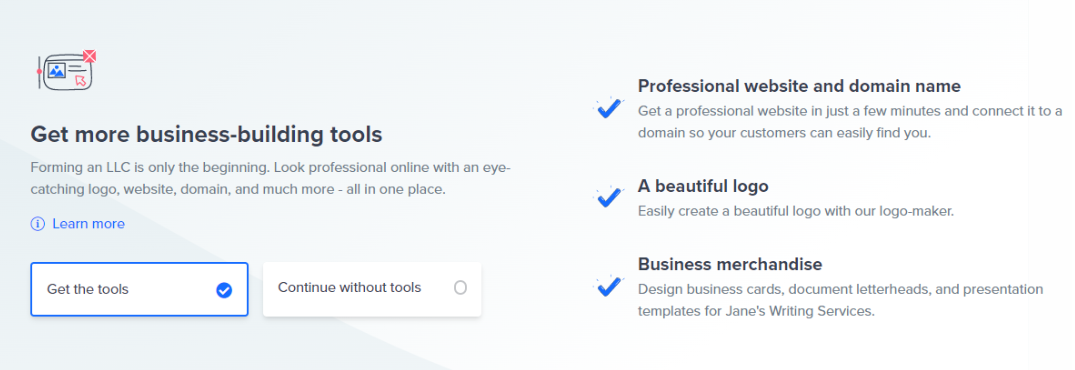This screenshot has width=1075, height=370.
Task: Select the Get the tools option card
Action: point(139,289)
